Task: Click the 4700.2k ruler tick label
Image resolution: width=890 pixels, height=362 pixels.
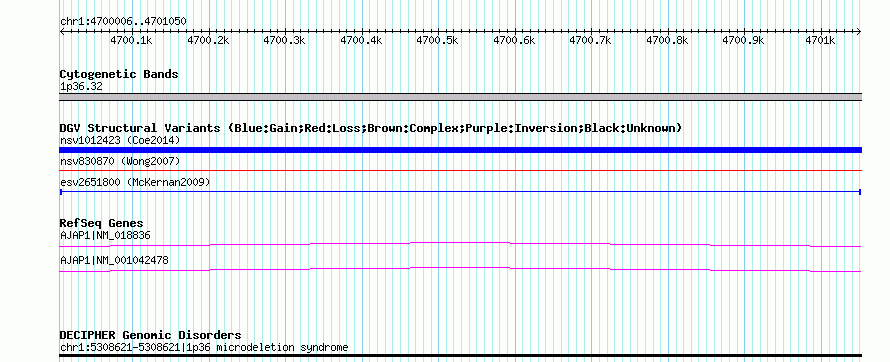Action: pyautogui.click(x=208, y=40)
